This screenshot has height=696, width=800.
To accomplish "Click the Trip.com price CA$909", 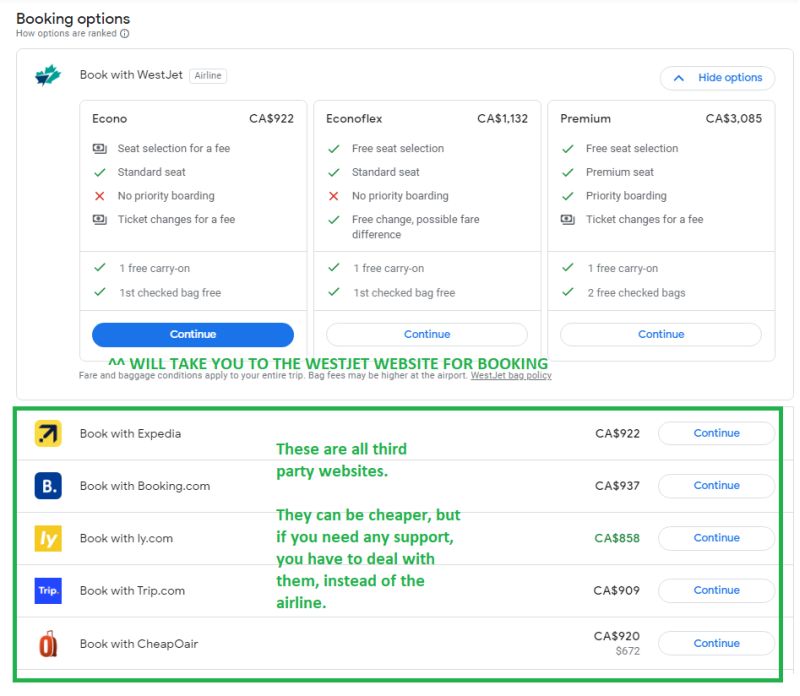I will click(616, 591).
